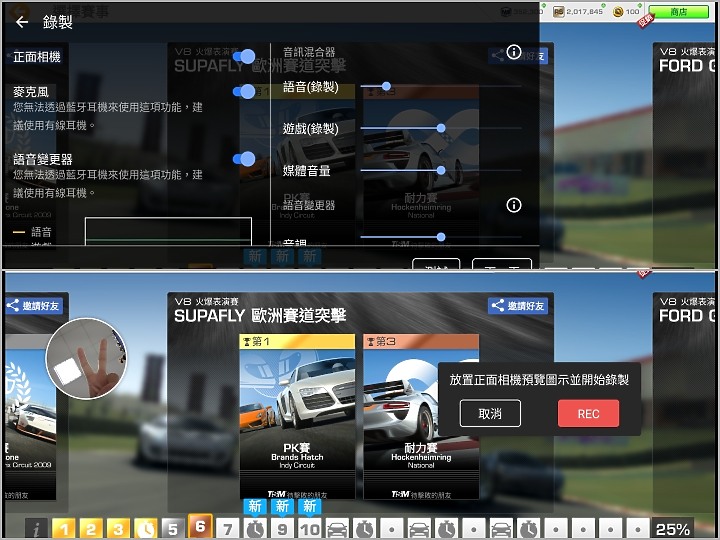This screenshot has width=720, height=540.
Task: Toggle the 麥克風 microphone switch
Action: [x=244, y=91]
